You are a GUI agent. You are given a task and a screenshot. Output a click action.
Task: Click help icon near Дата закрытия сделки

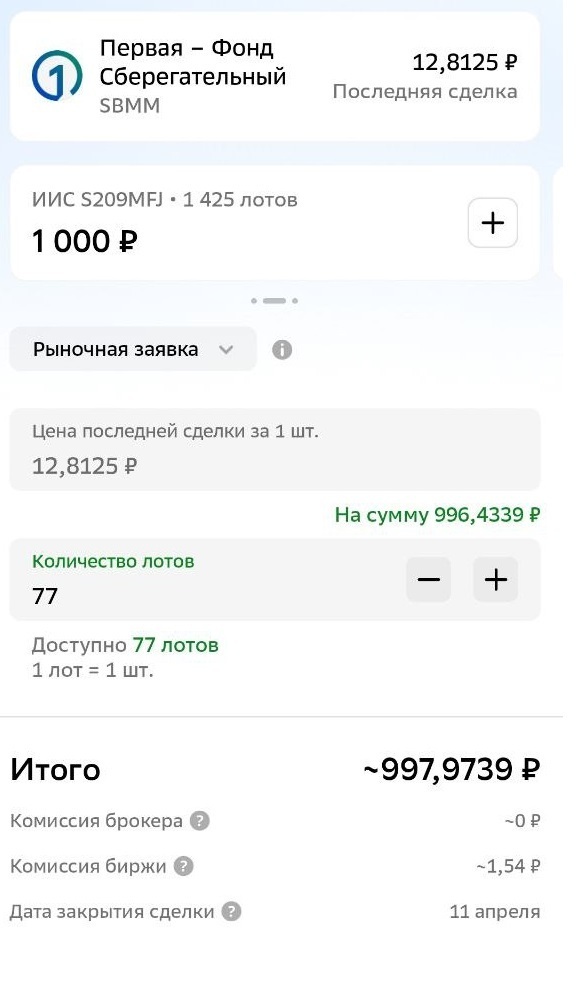coord(232,913)
